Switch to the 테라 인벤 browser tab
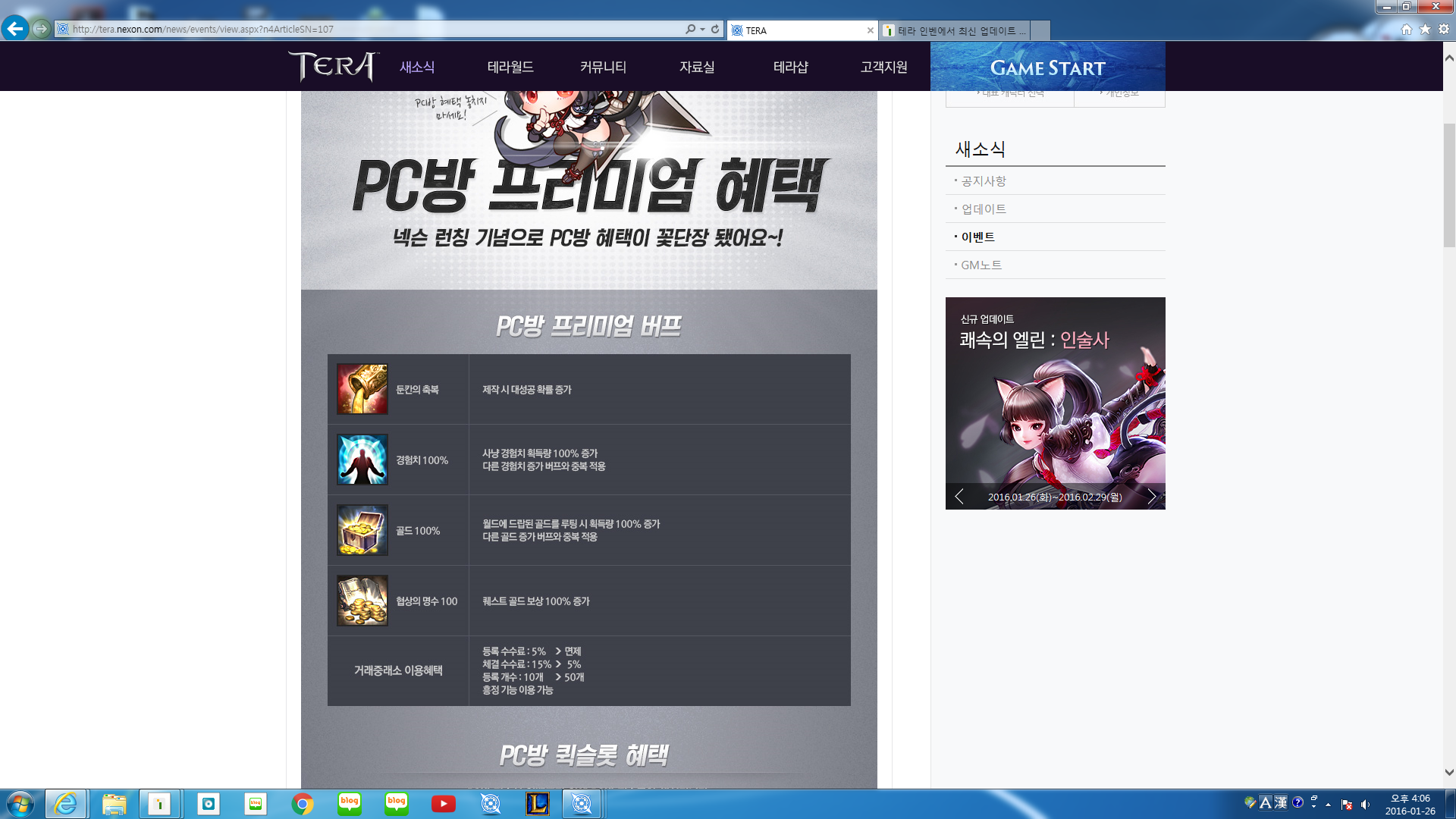Screen dimensions: 1456x819 pyautogui.click(x=955, y=30)
